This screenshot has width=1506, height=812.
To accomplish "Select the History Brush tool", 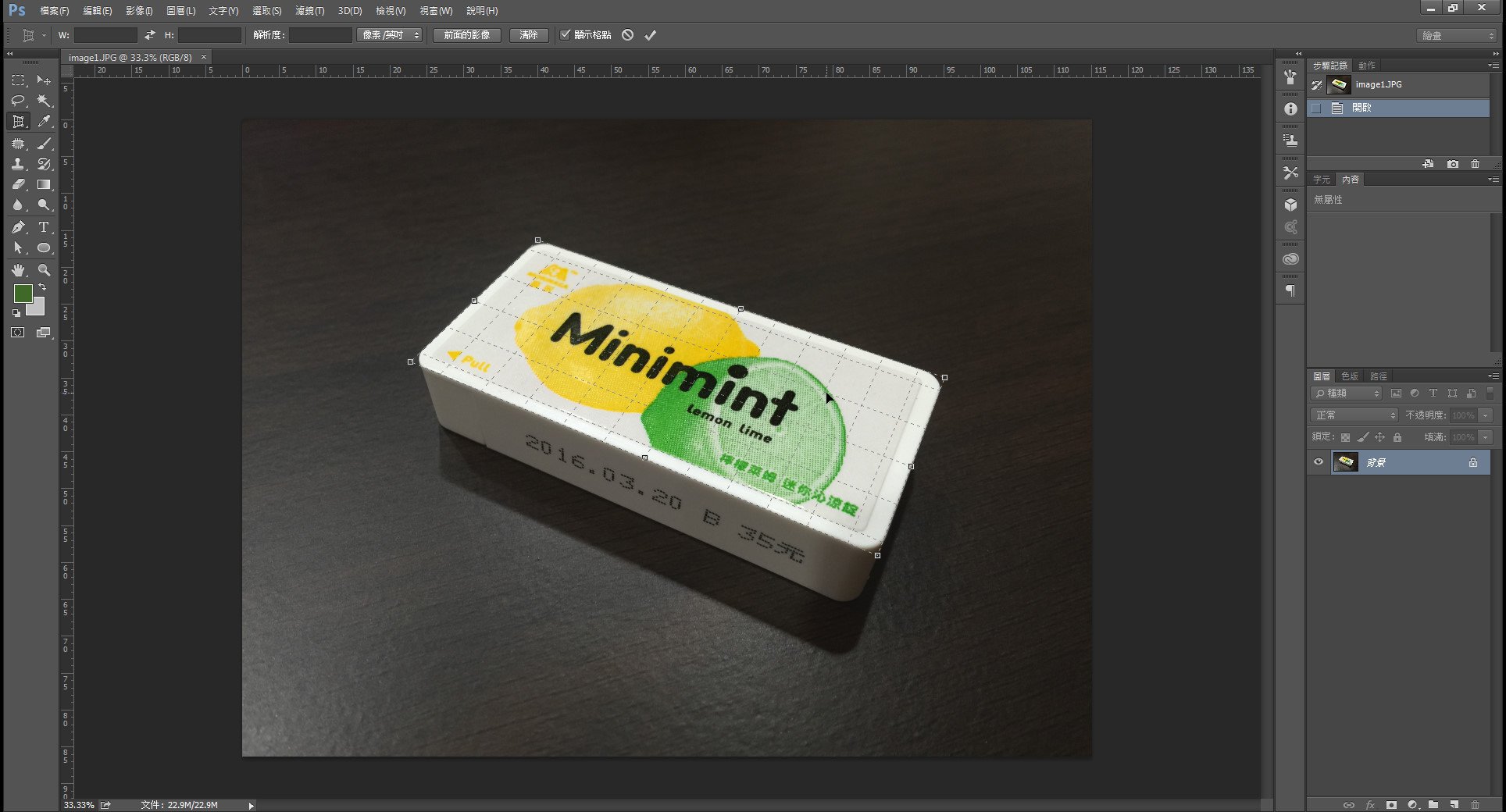I will (44, 164).
